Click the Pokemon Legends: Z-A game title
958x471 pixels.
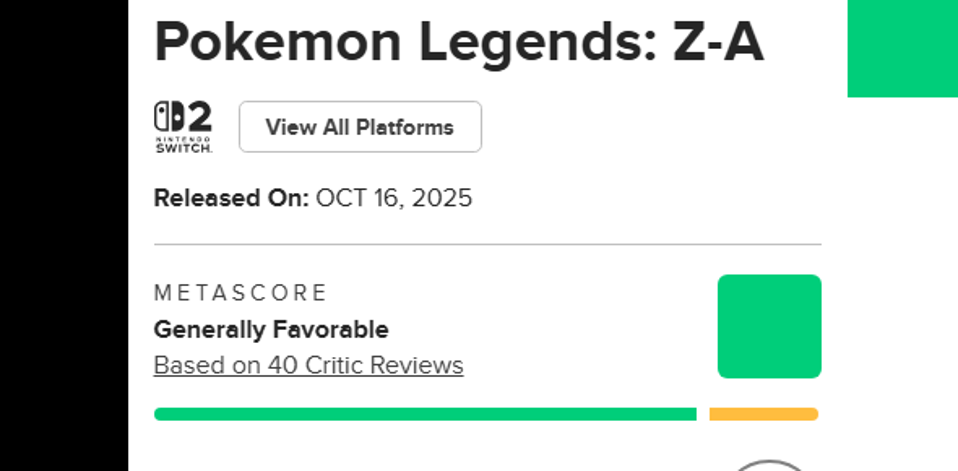458,42
